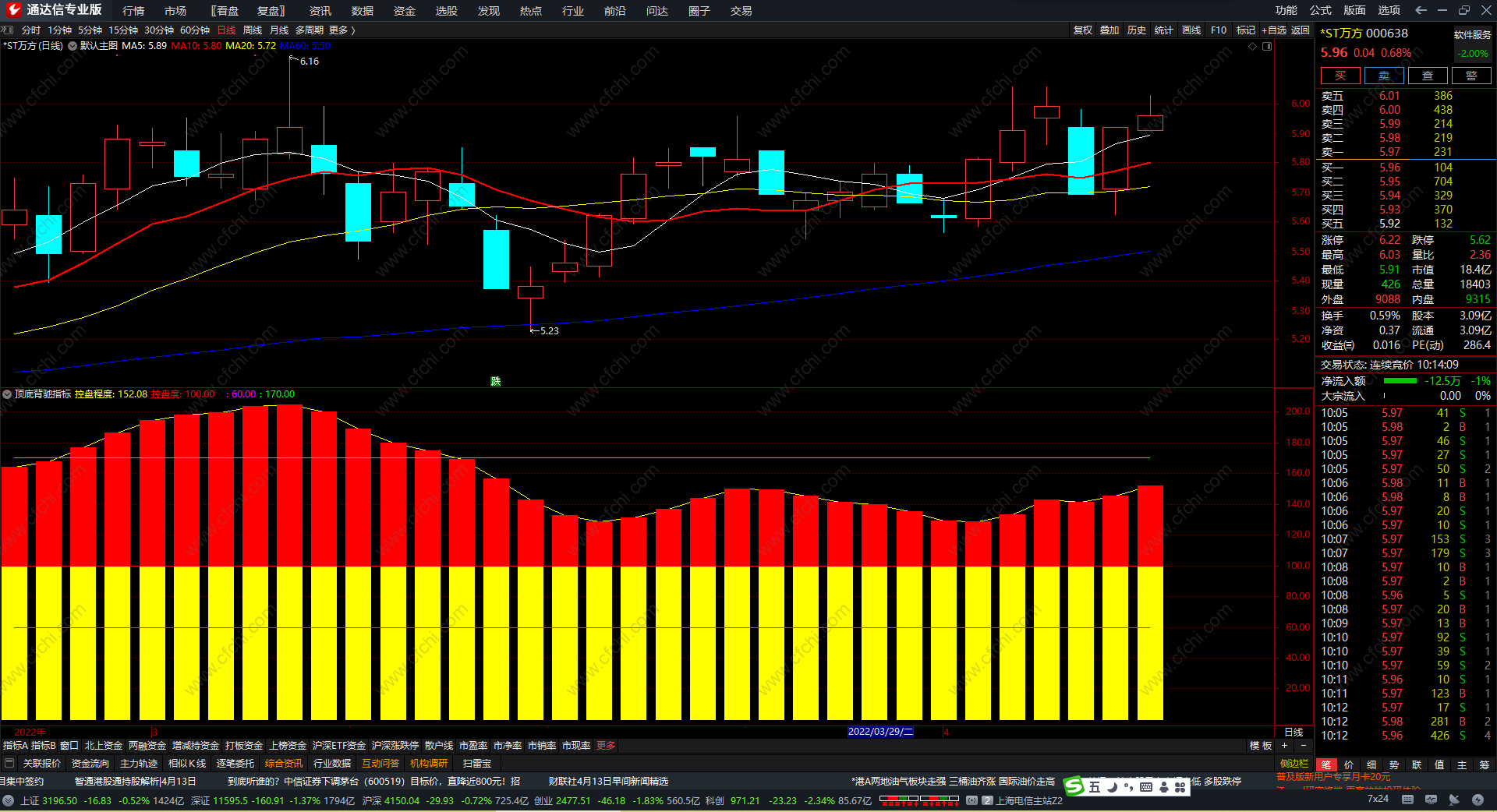Click the 五 (Wubi) mode icon in the IME bar
Screen dimensions: 1497x812
tap(1095, 787)
